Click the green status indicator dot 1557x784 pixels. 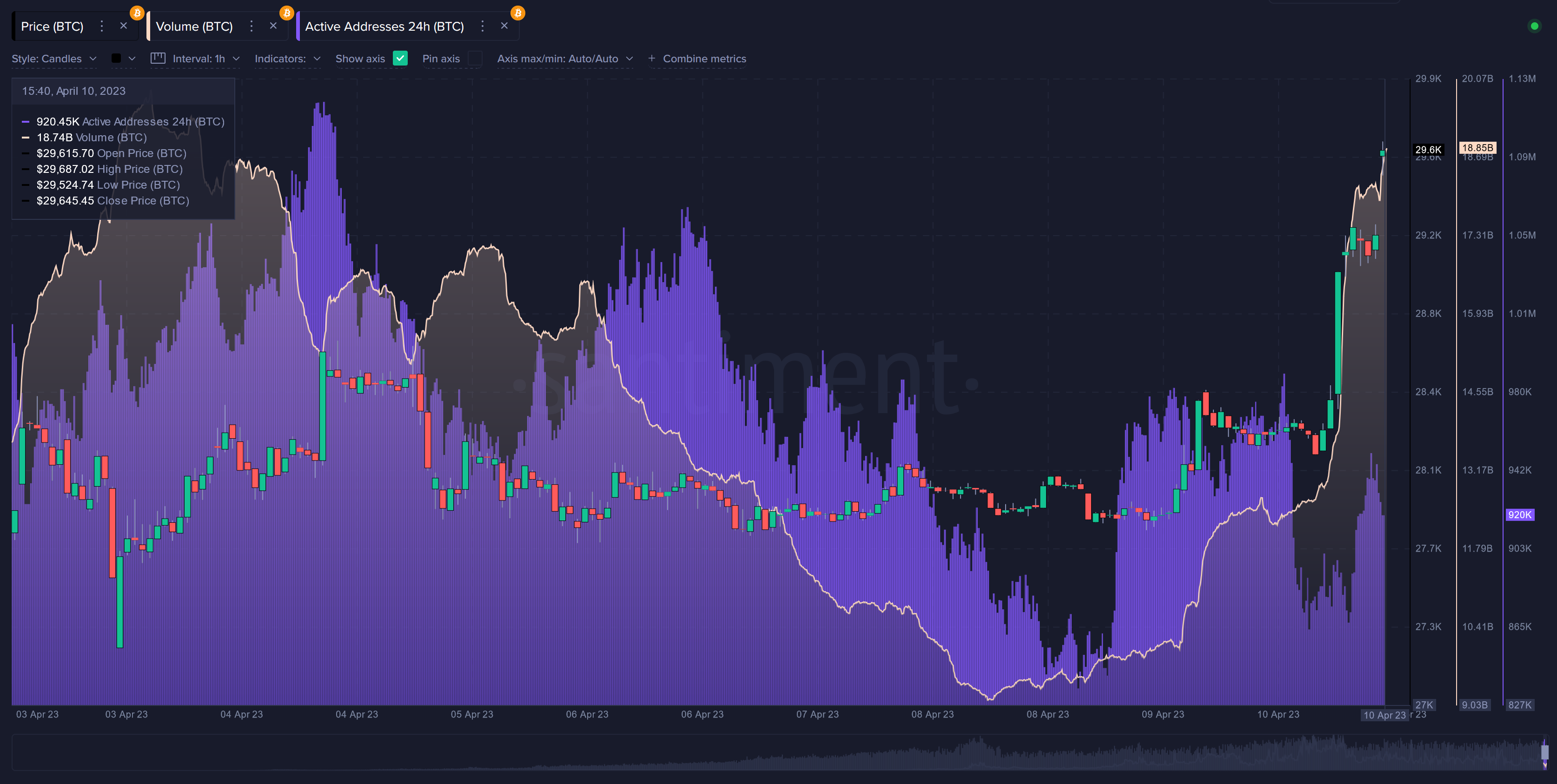tap(1536, 26)
